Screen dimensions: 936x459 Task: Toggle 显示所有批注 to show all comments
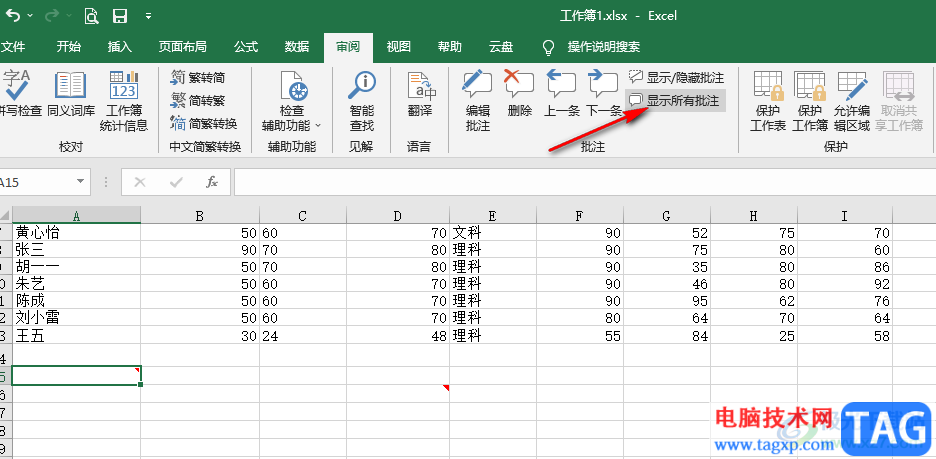[675, 100]
